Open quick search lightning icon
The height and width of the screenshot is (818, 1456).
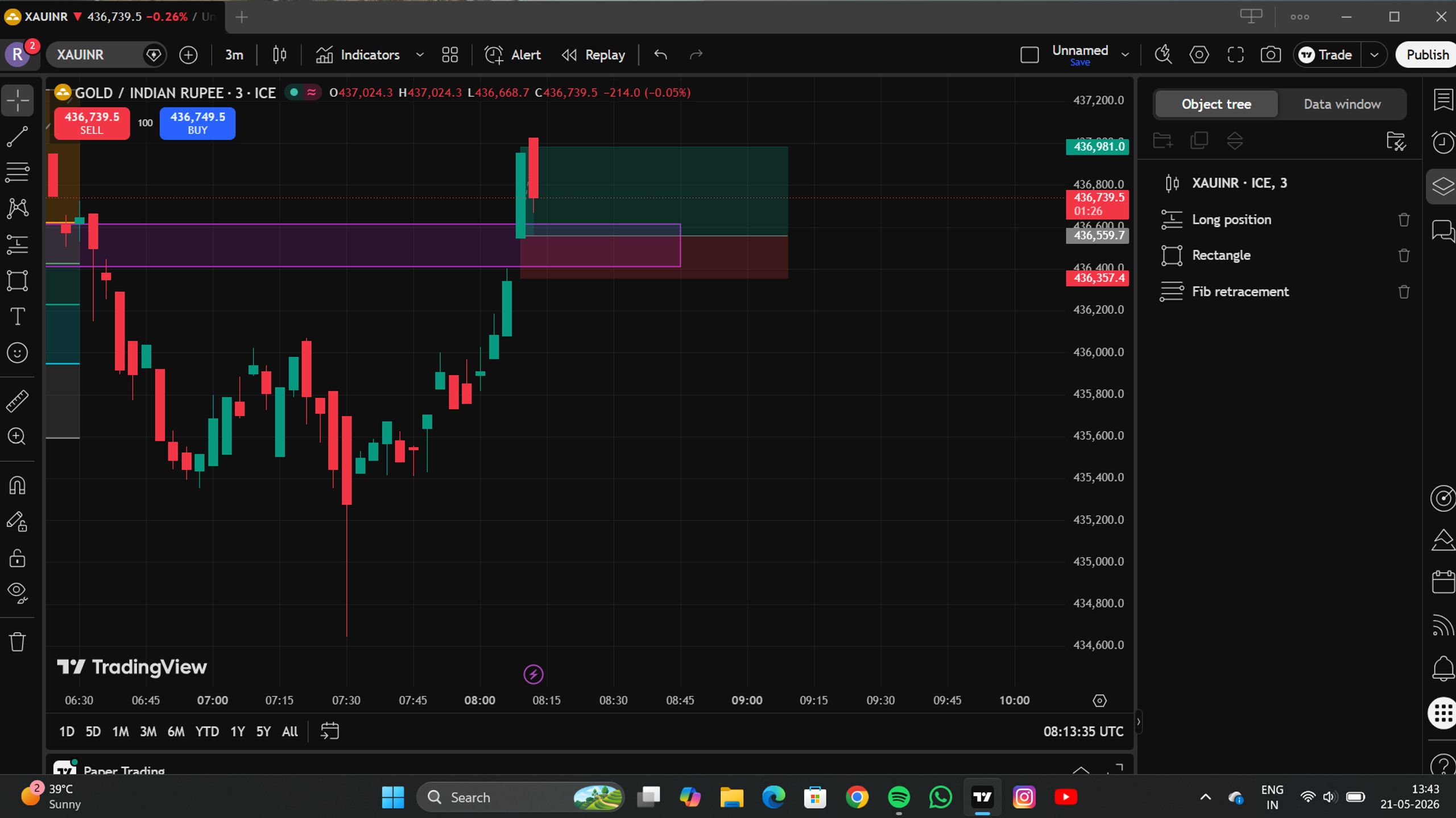pyautogui.click(x=1163, y=55)
